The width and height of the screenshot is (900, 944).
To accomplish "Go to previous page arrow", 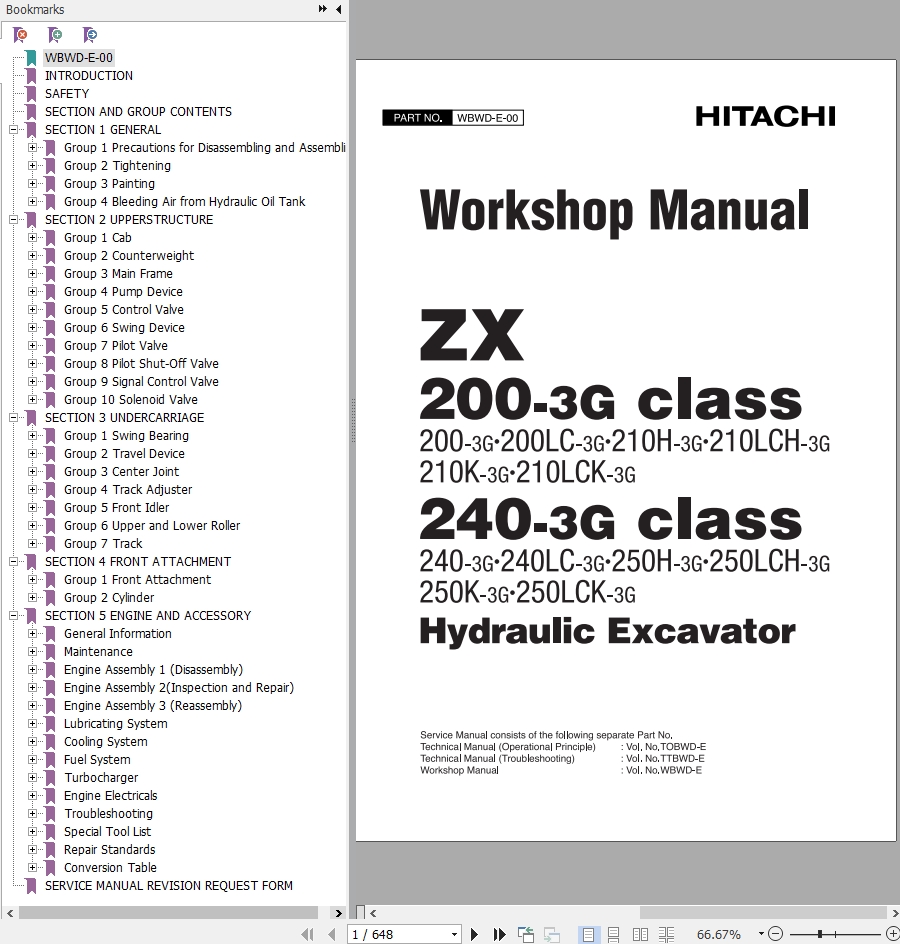I will (x=332, y=934).
